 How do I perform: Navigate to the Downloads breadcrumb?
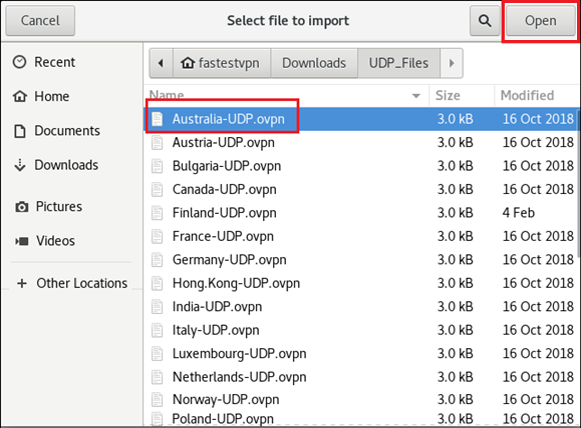click(314, 63)
